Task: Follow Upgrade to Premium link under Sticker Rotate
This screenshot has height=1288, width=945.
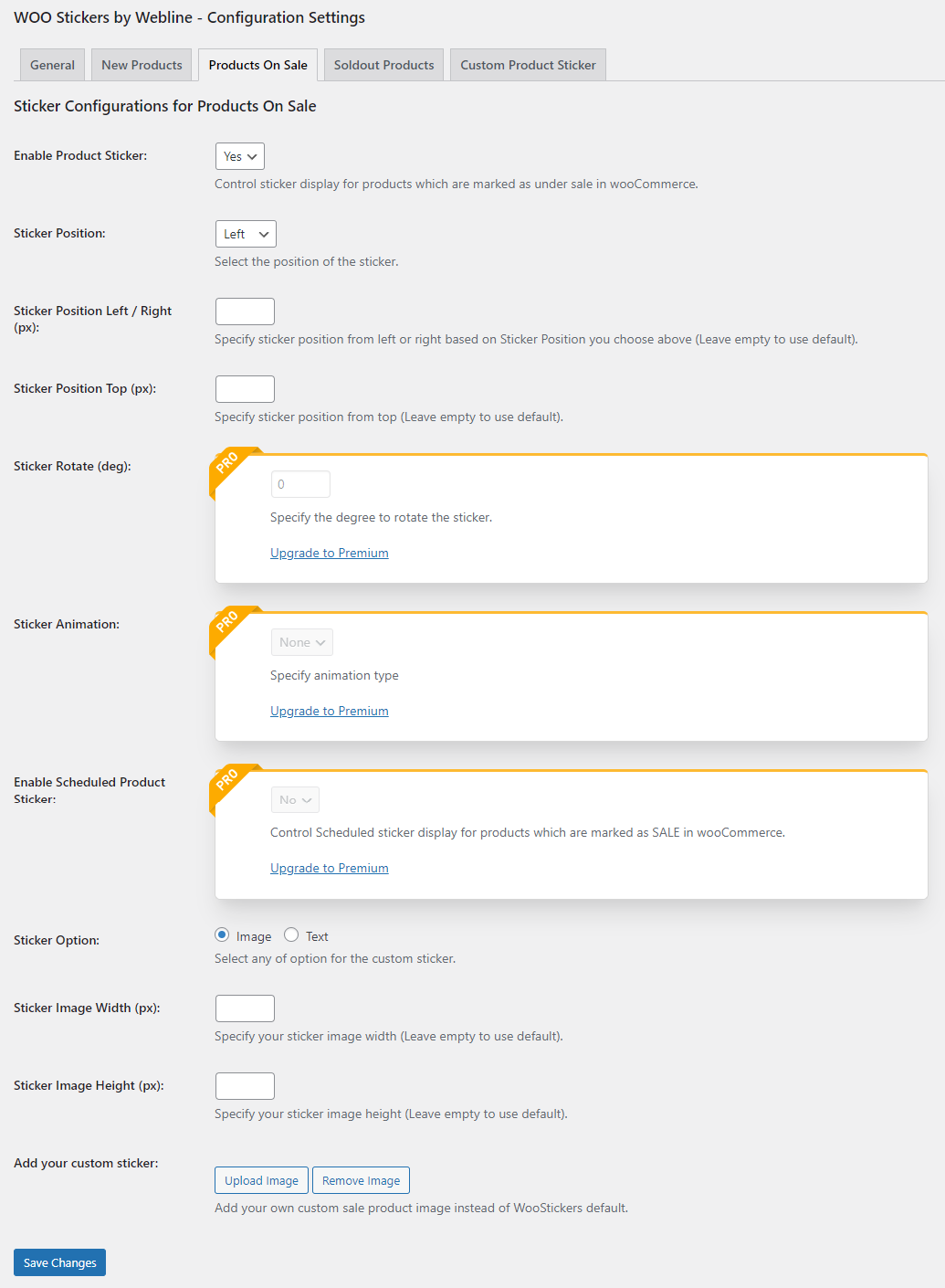Action: (330, 553)
